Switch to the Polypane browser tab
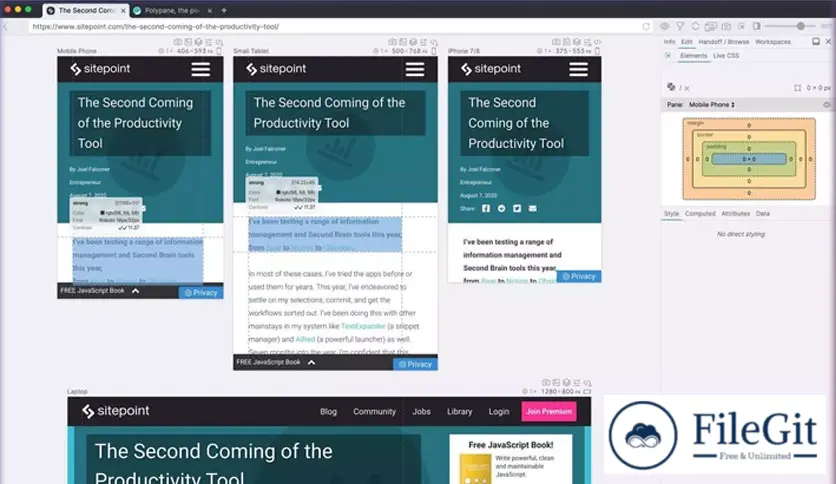Image resolution: width=836 pixels, height=484 pixels. pos(172,11)
